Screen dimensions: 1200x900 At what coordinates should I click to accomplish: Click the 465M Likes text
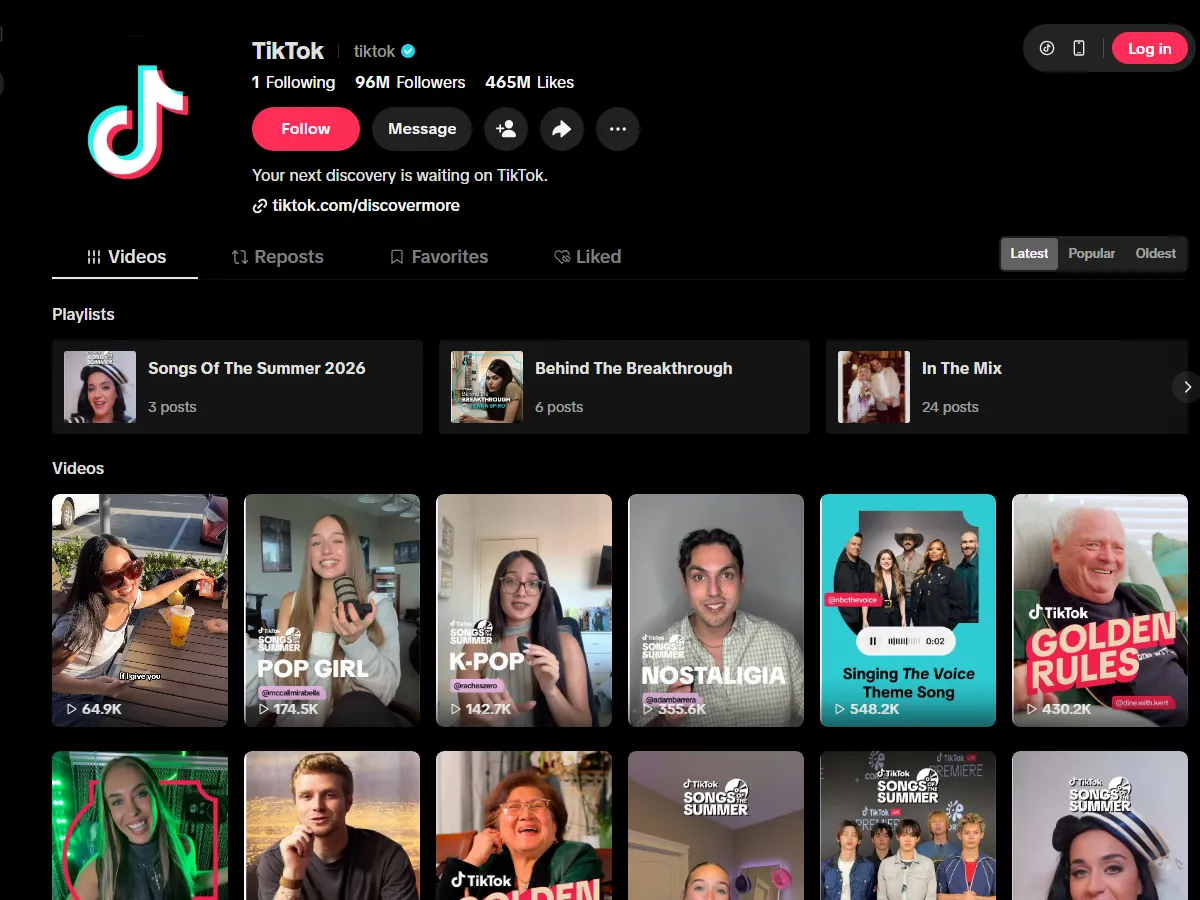coord(530,83)
